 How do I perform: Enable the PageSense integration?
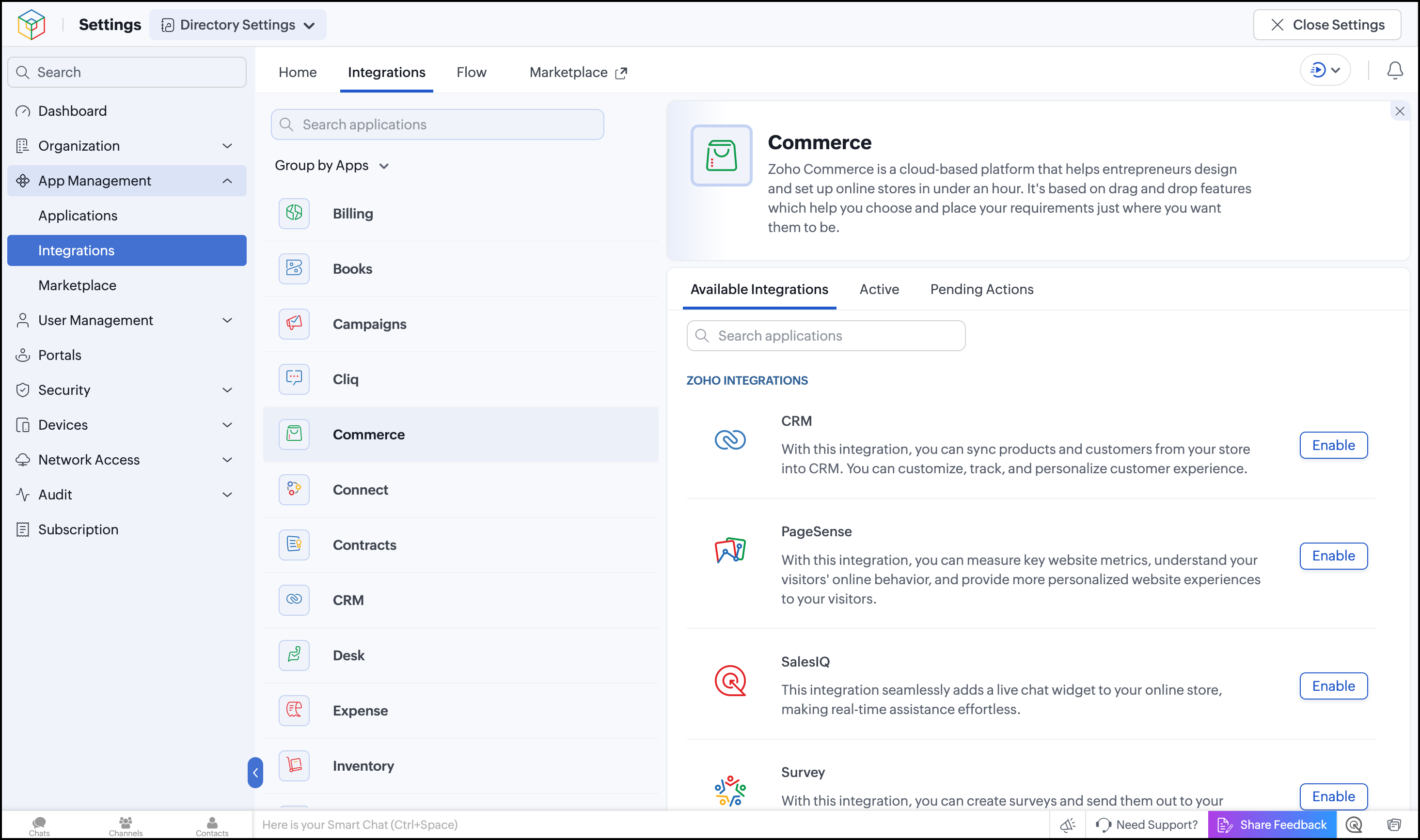pyautogui.click(x=1333, y=555)
